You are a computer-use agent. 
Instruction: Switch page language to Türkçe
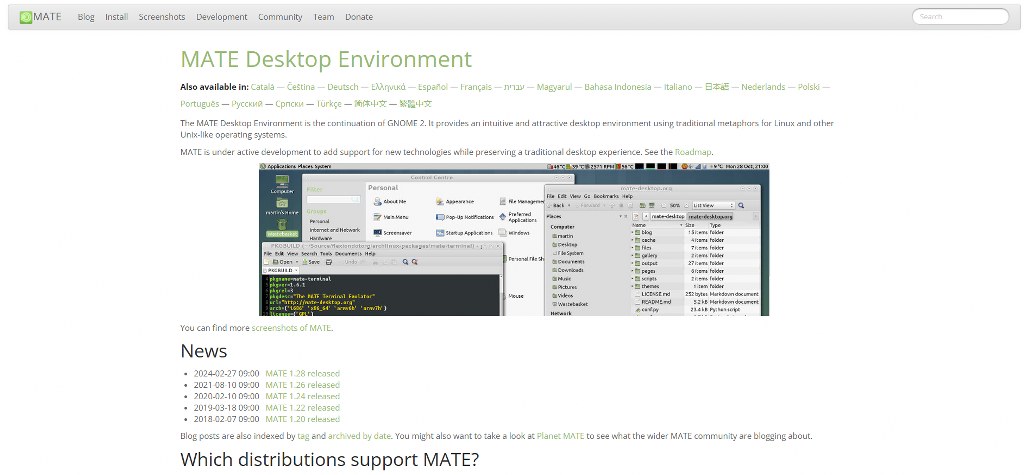(329, 104)
